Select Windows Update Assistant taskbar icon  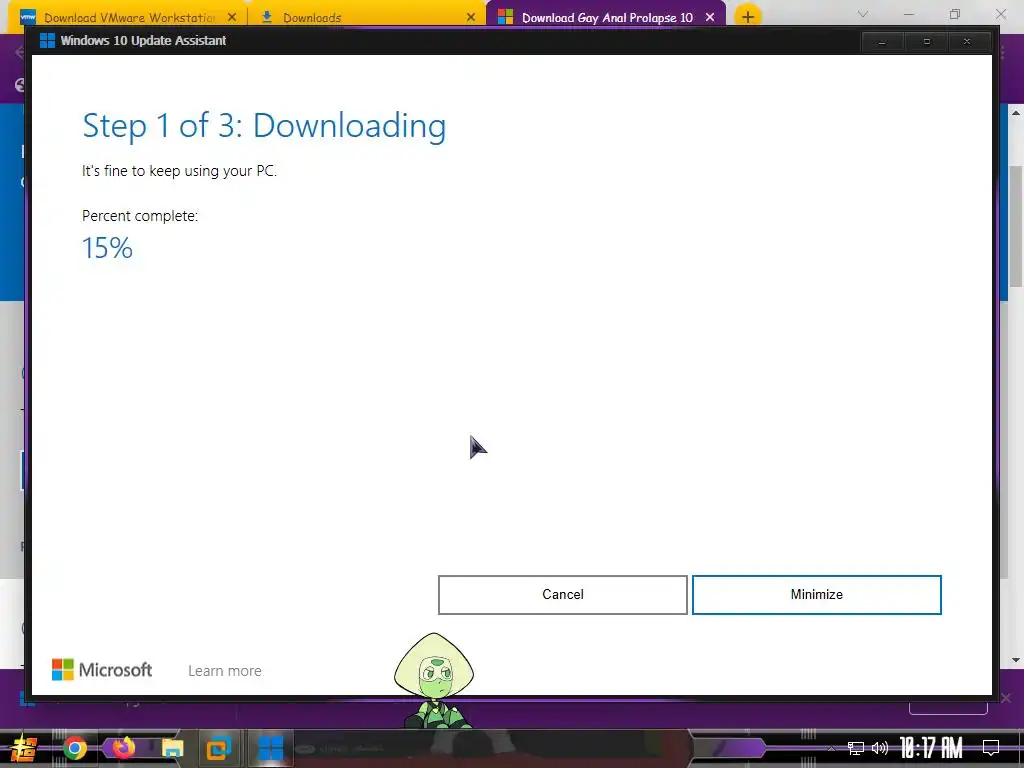270,748
